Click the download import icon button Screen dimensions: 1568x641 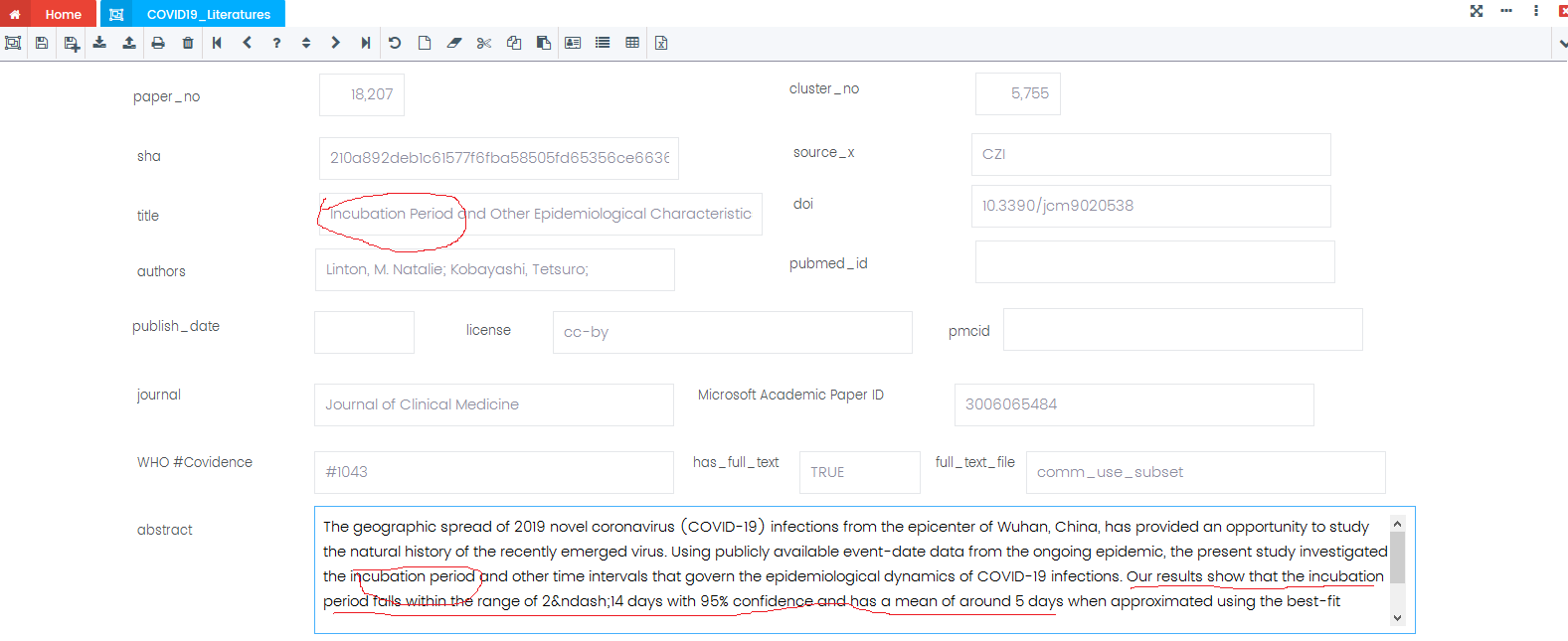[99, 43]
